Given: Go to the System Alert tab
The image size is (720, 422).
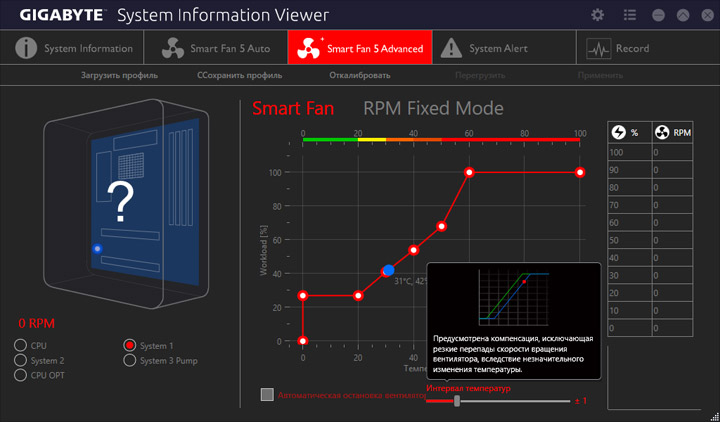Looking at the screenshot, I should click(x=504, y=48).
